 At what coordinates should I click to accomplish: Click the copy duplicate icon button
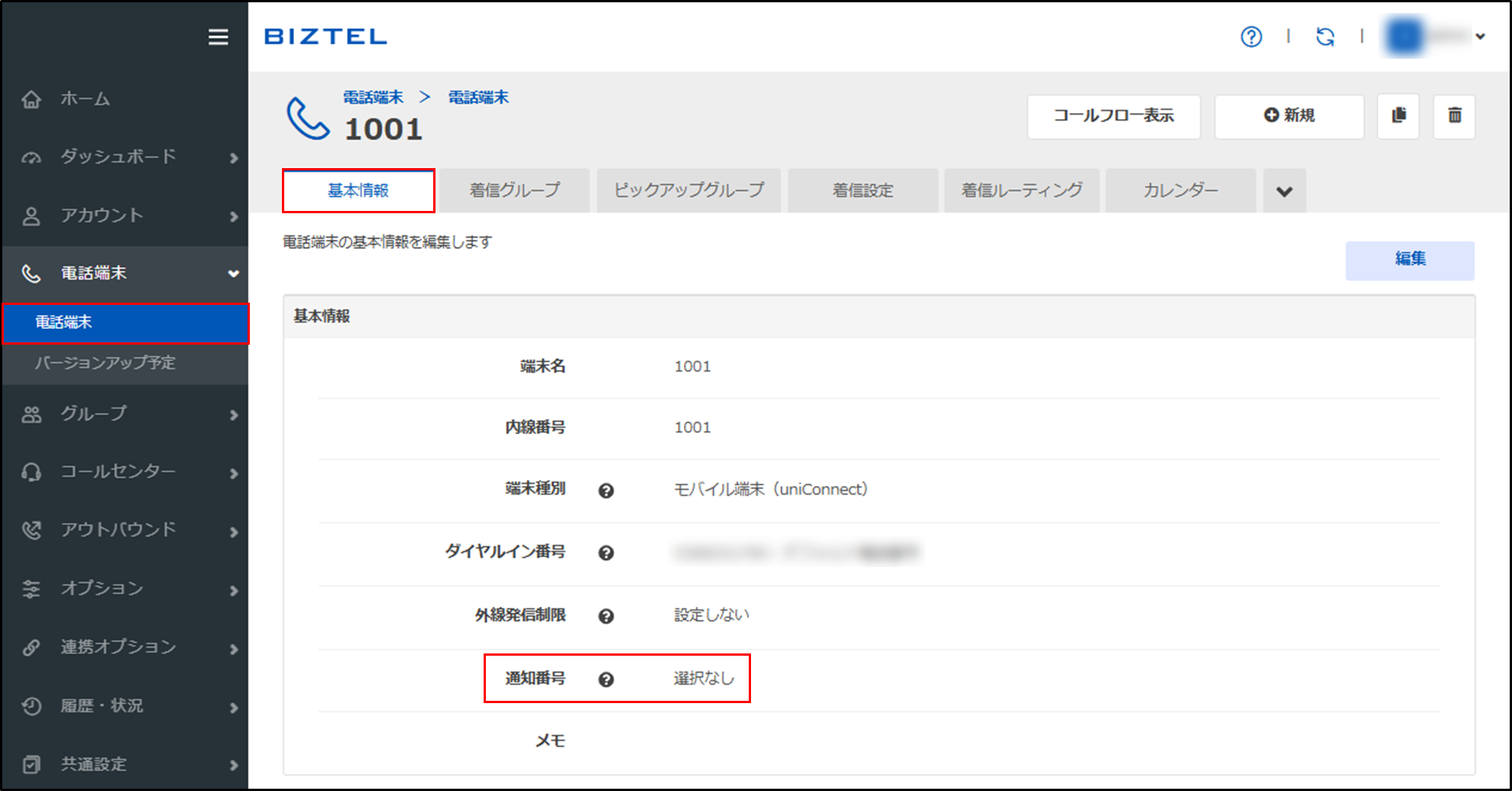click(1398, 116)
